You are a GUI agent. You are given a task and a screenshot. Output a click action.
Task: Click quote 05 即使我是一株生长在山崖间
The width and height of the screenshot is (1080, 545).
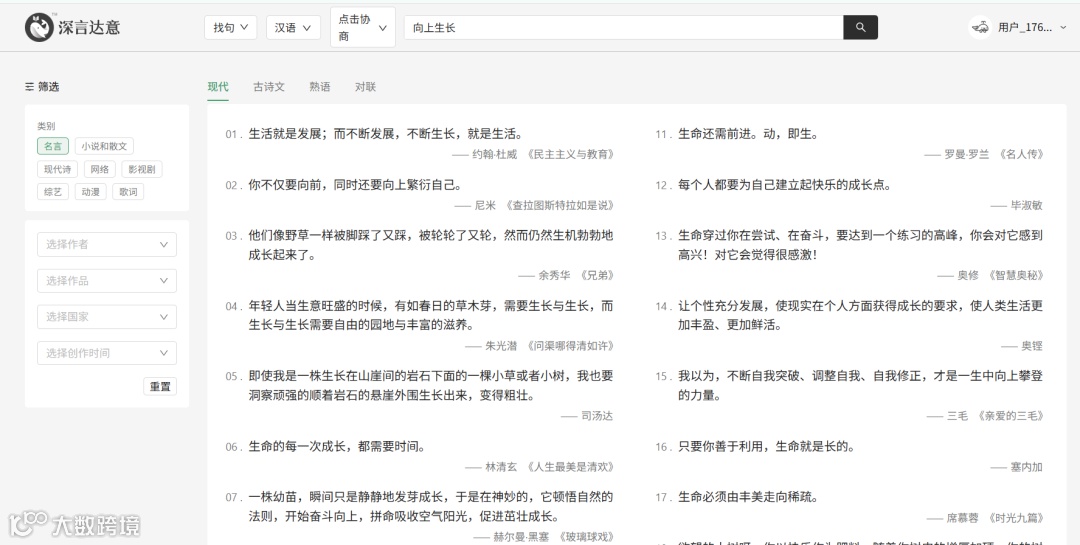(x=430, y=385)
